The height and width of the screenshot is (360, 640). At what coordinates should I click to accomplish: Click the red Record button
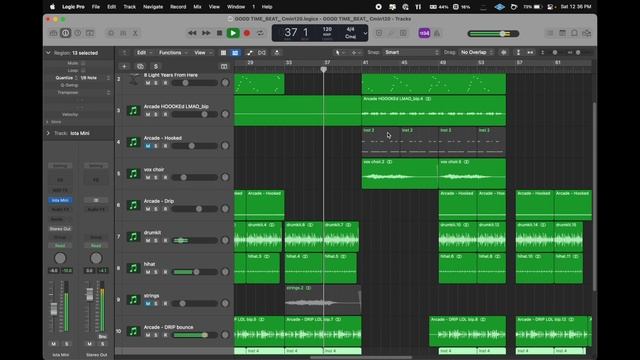247,33
